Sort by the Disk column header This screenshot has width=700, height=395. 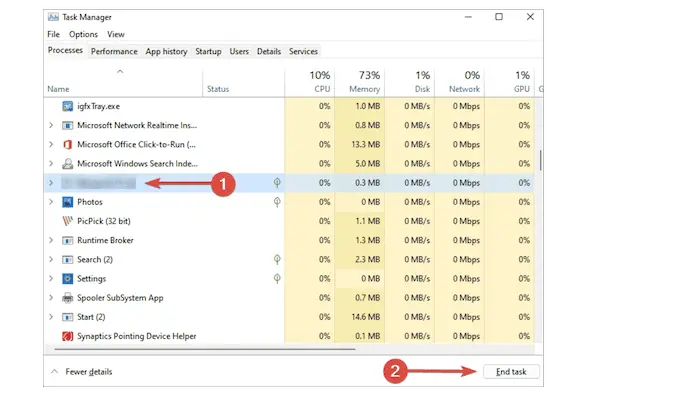tap(410, 82)
